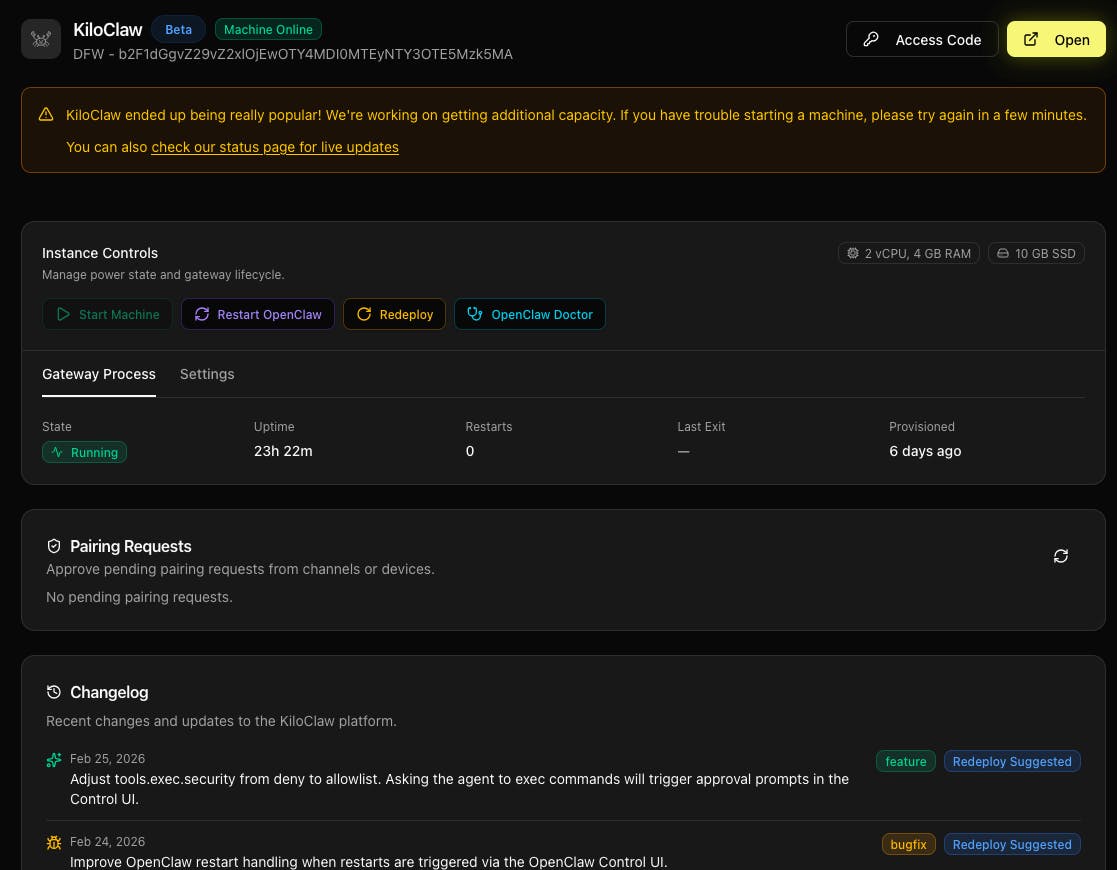This screenshot has width=1117, height=870.
Task: Follow the status page for live updates link
Action: tap(275, 147)
